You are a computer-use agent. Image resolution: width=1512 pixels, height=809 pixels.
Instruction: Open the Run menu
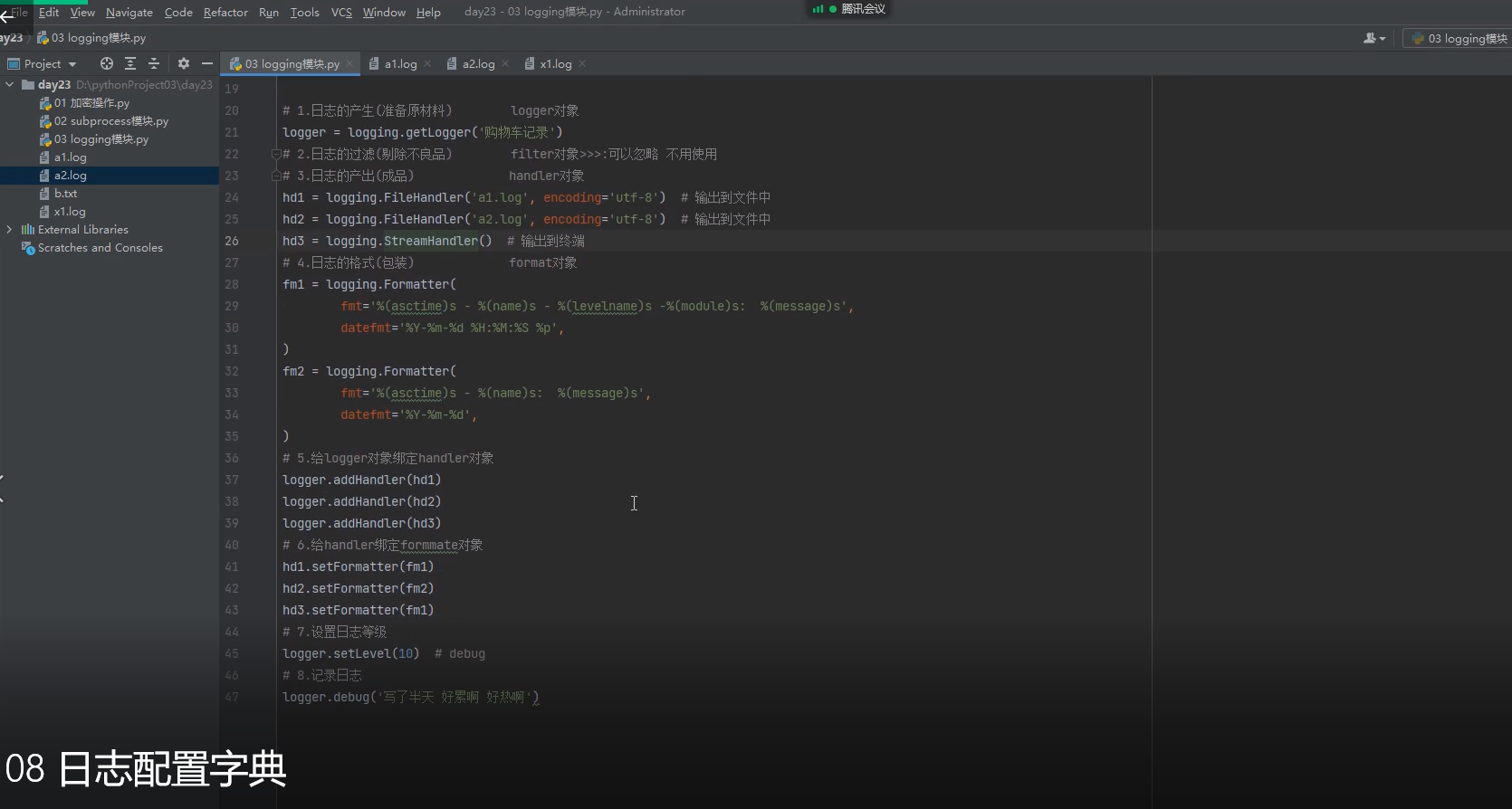(x=269, y=12)
